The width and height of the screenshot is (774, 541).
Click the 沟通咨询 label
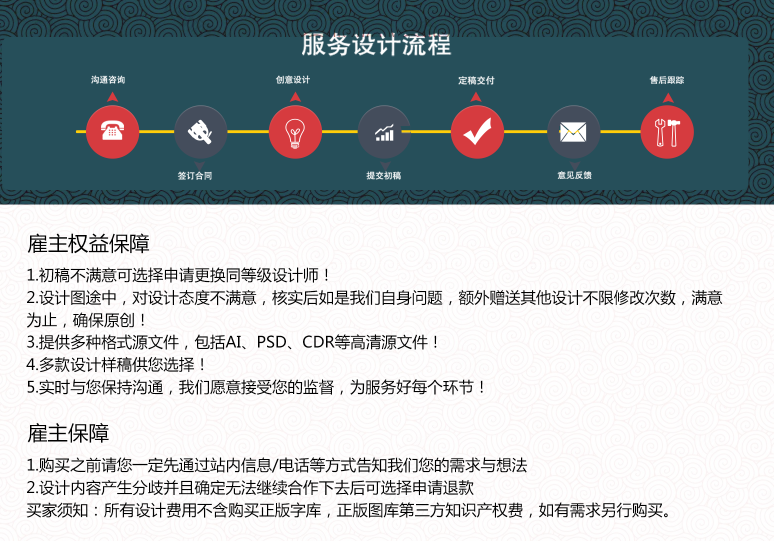point(108,80)
